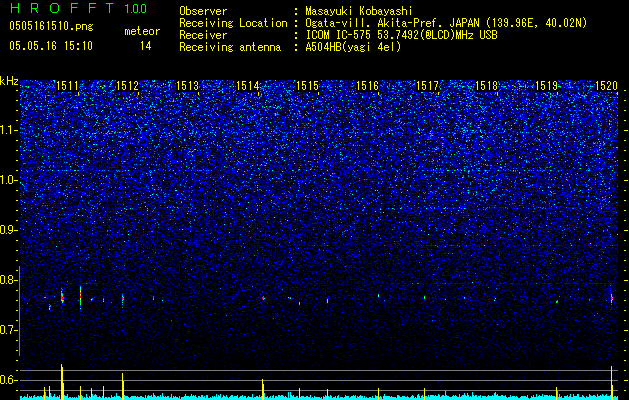
Task: Click the 1.0 kHz axis label
Action: tap(9, 180)
